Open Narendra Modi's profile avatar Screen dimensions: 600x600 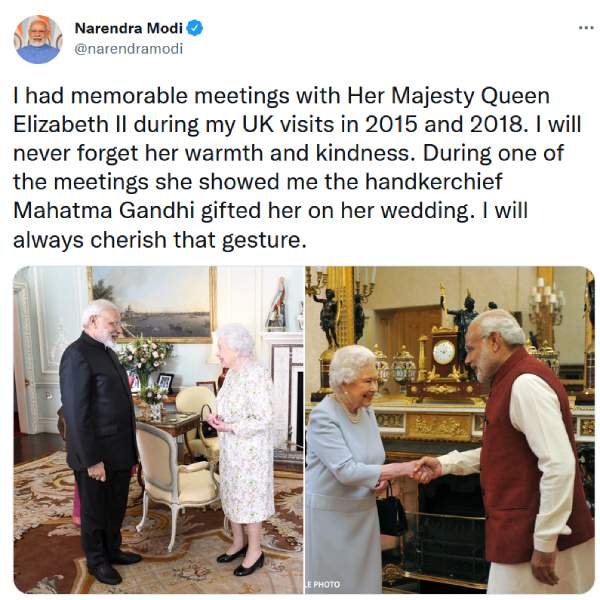click(x=38, y=39)
